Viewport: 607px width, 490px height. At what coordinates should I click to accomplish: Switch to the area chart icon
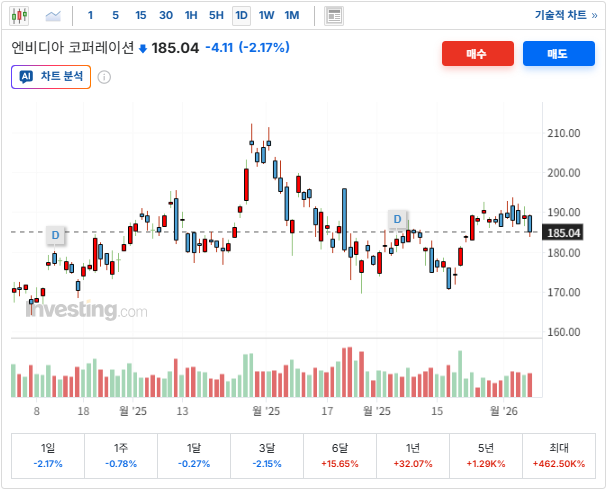(53, 16)
